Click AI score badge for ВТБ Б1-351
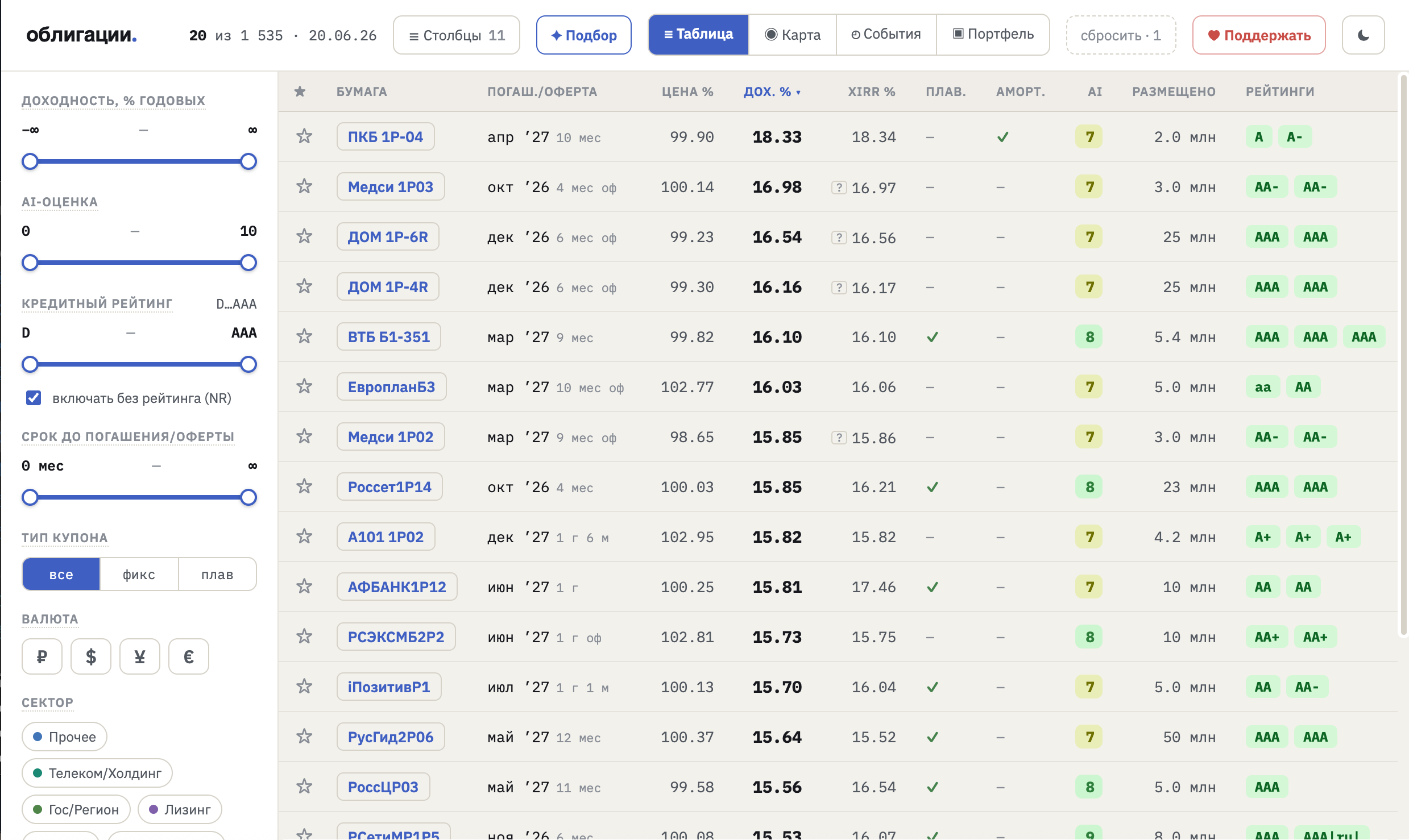 click(1089, 336)
